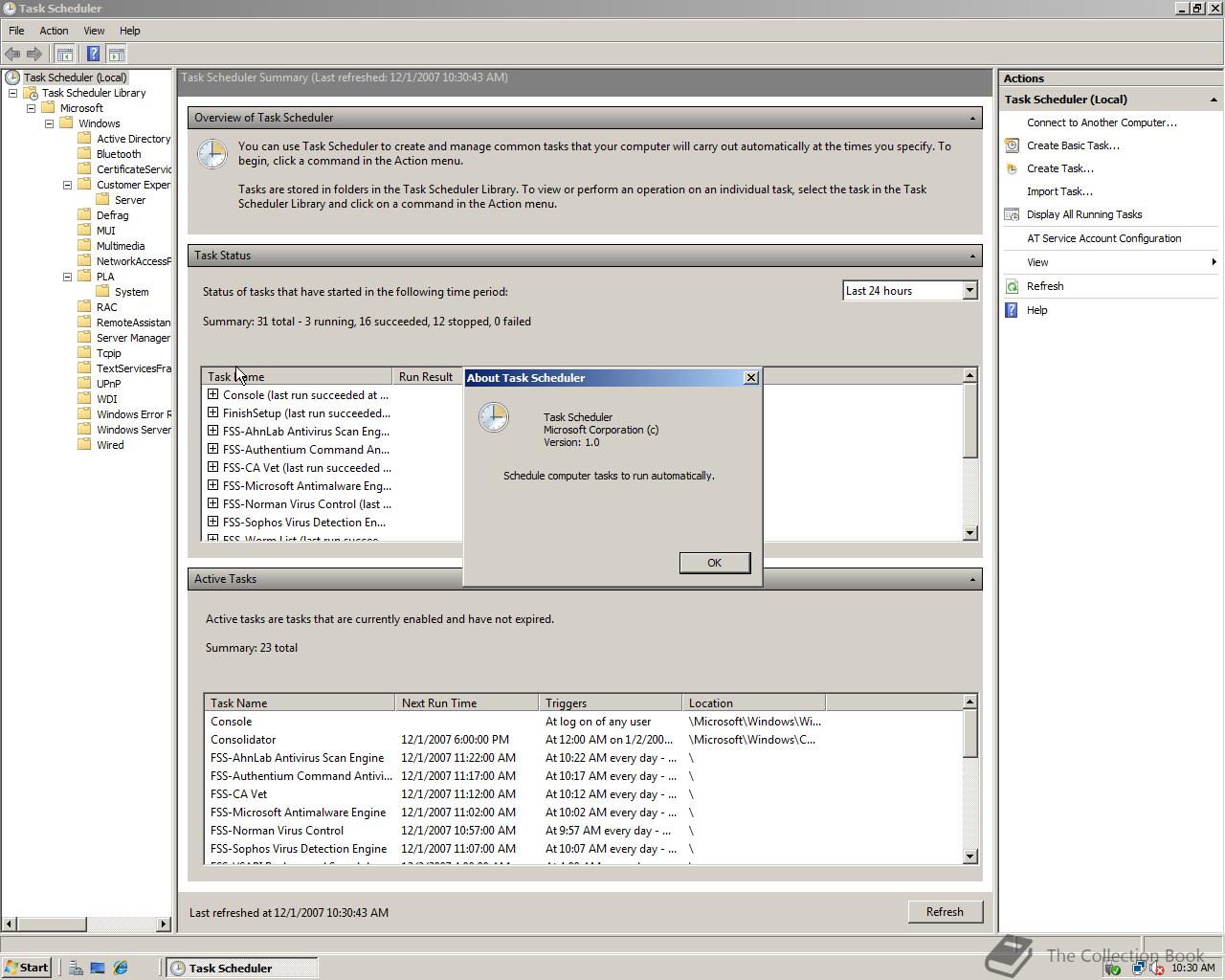Screen dimensions: 1225x980
Task: Click the network tray icon
Action: click(1138, 969)
